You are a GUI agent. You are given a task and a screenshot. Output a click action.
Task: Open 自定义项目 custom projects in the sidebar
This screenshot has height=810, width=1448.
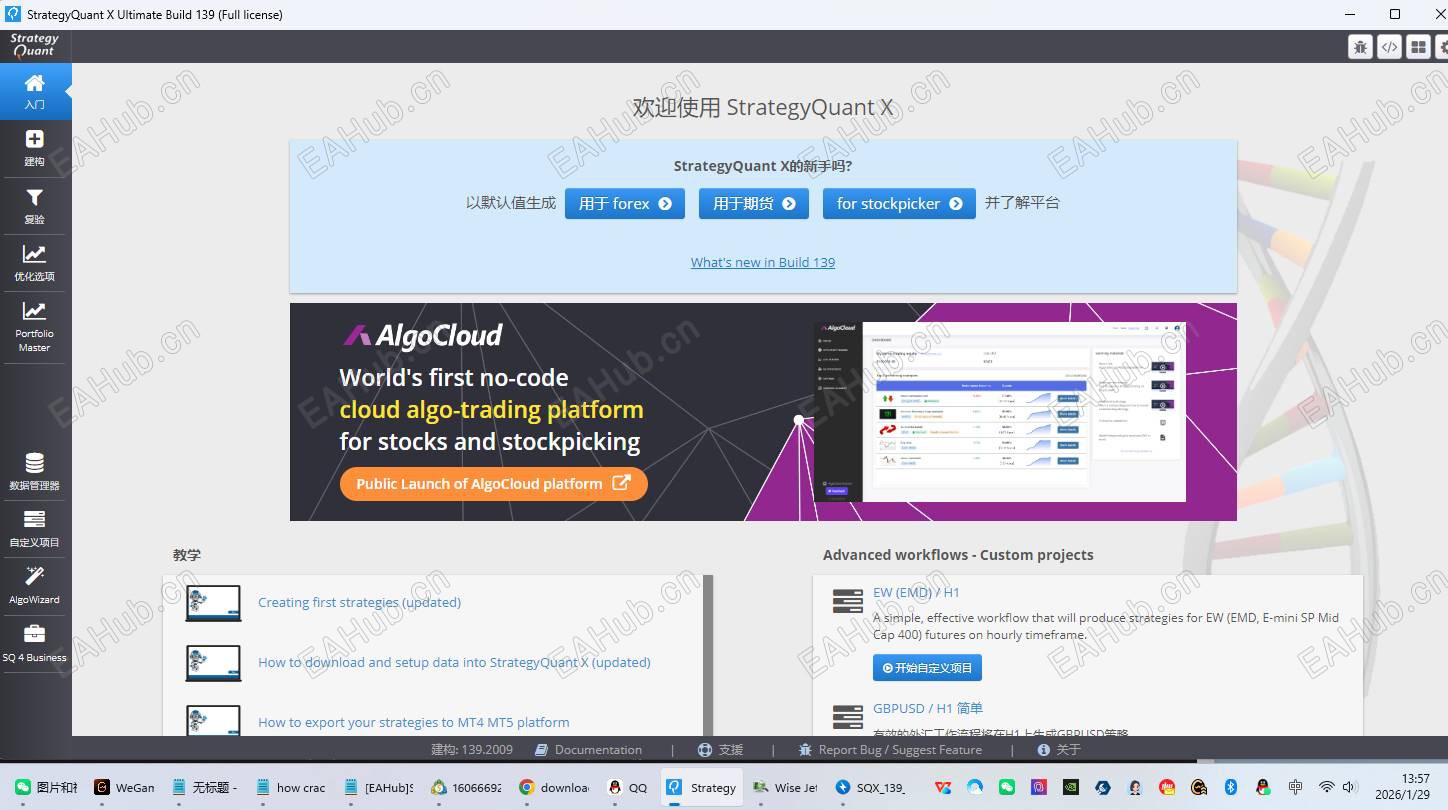point(35,529)
